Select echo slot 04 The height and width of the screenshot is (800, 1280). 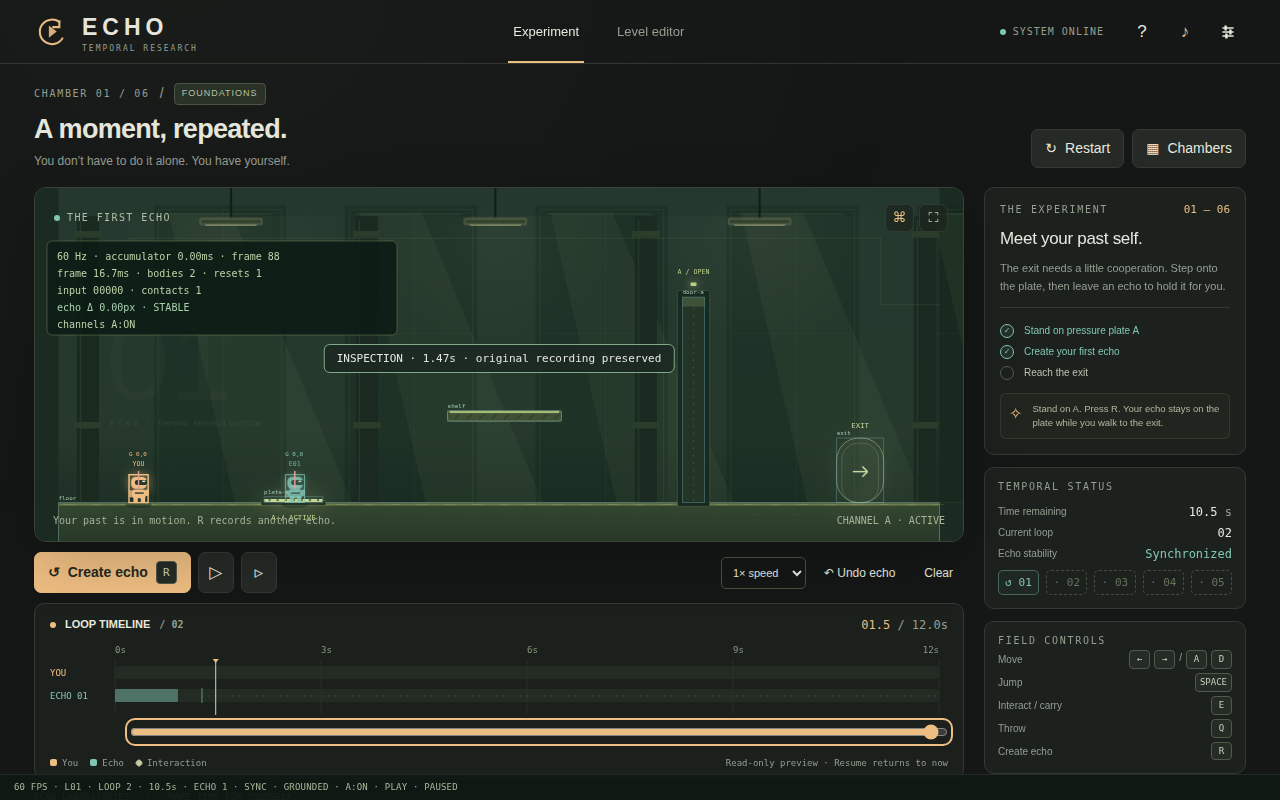[x=1163, y=582]
